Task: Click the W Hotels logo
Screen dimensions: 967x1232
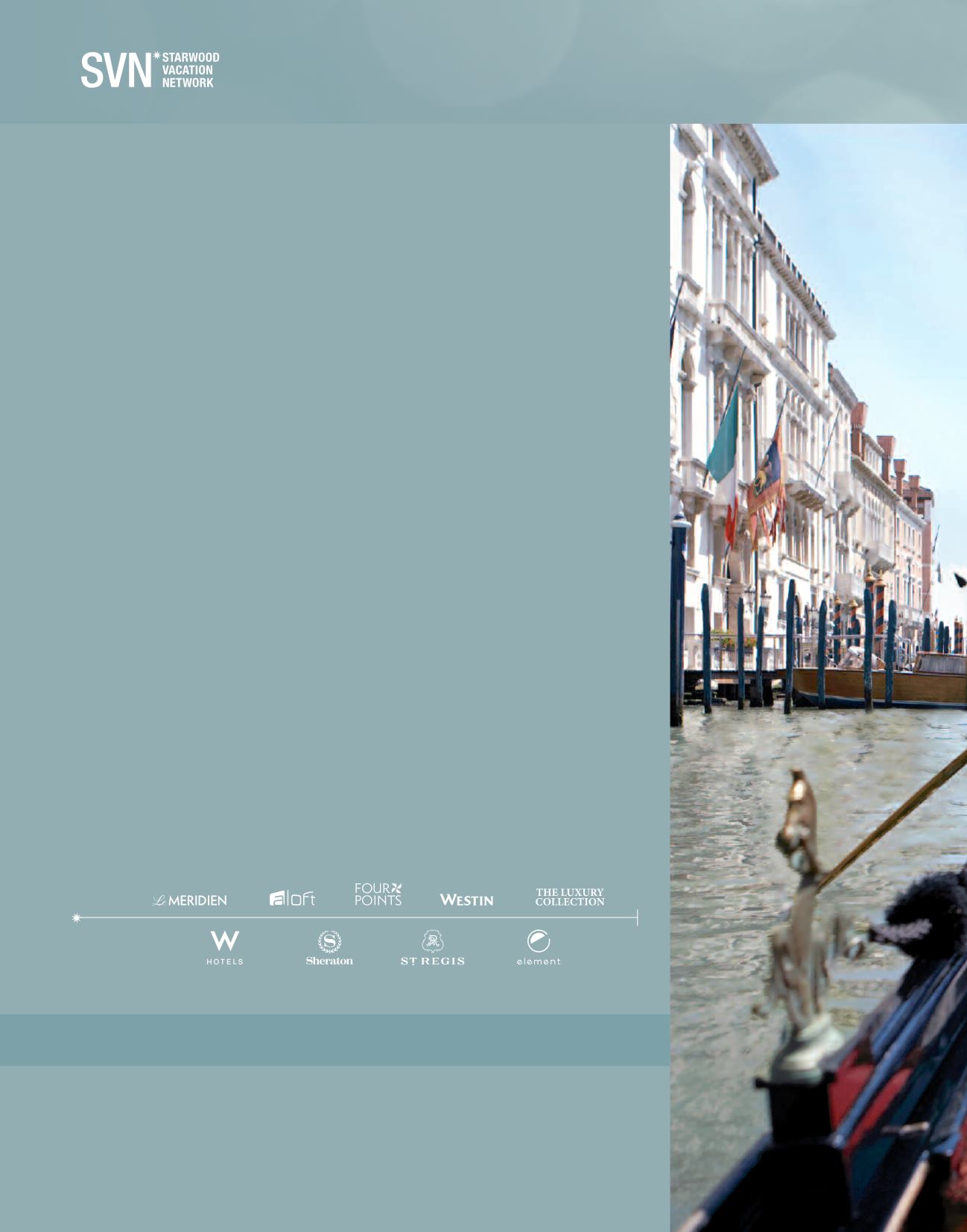Action: click(x=225, y=948)
